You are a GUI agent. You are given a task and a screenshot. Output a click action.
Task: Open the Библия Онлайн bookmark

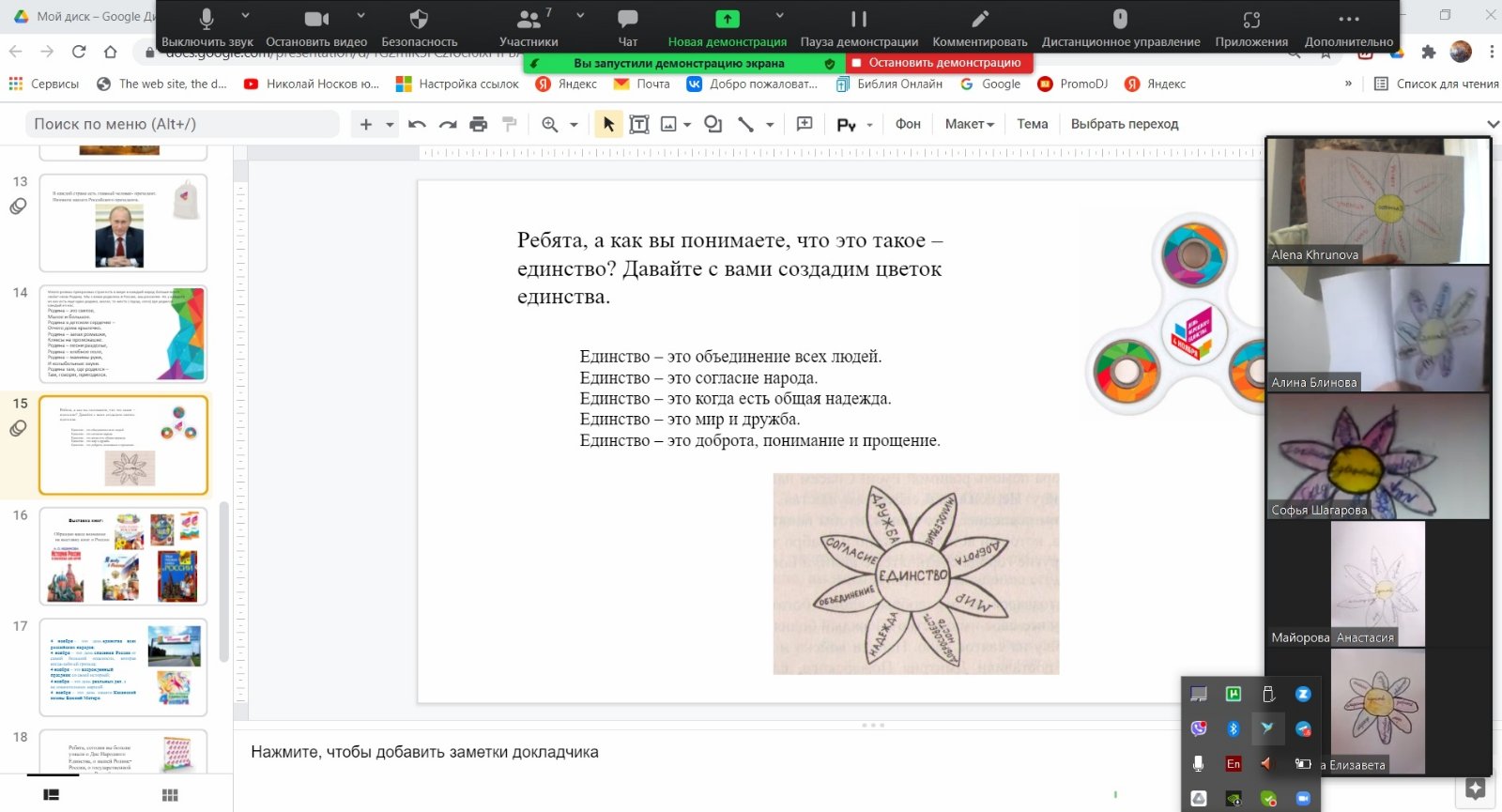[888, 84]
